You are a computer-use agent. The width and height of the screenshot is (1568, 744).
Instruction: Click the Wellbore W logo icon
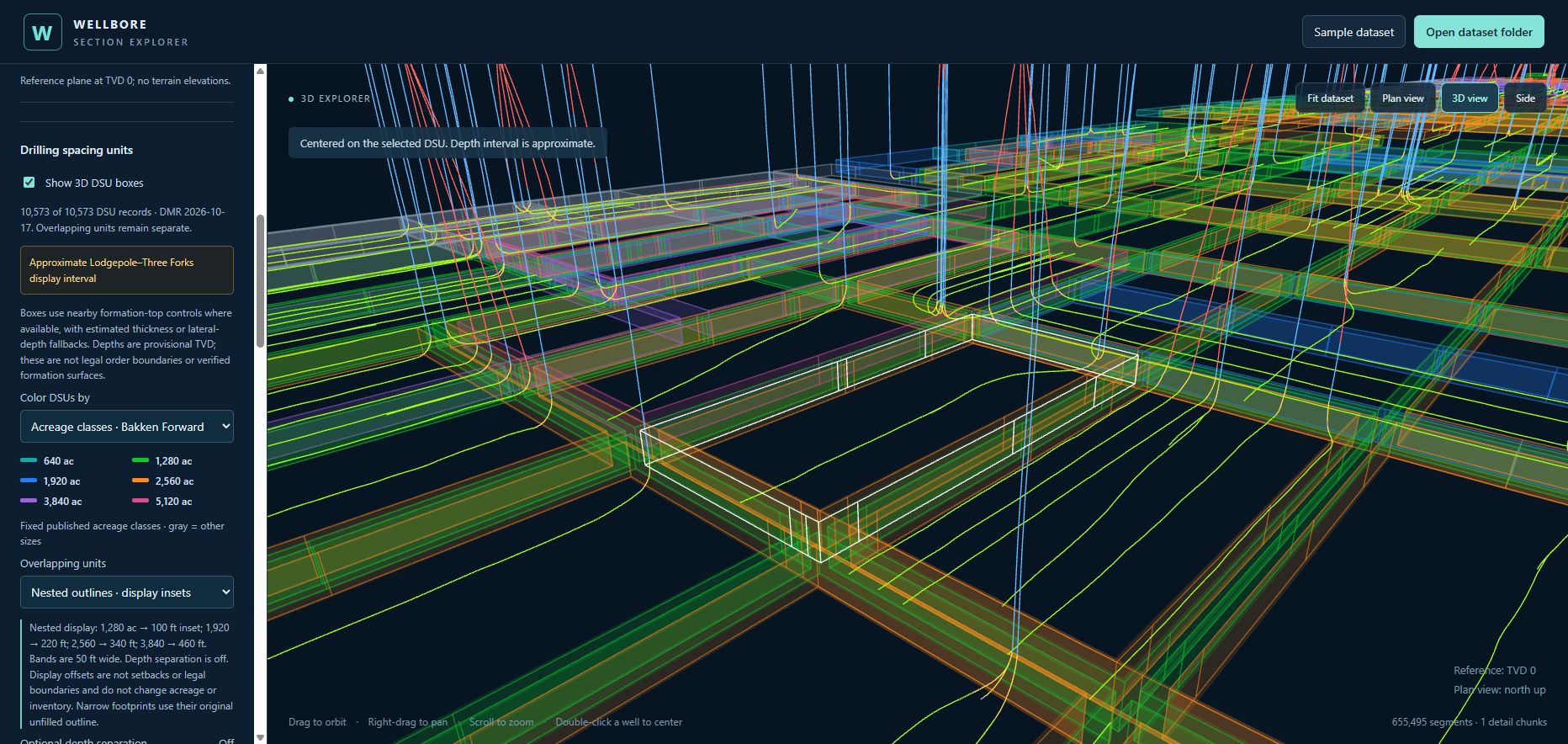42,32
